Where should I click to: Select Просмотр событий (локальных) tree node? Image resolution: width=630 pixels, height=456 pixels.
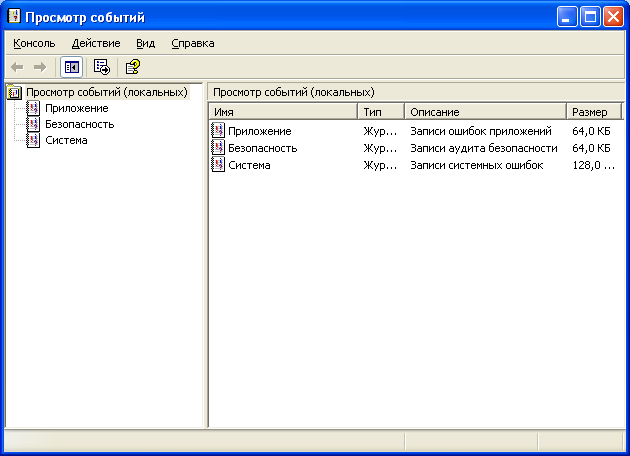pos(107,92)
